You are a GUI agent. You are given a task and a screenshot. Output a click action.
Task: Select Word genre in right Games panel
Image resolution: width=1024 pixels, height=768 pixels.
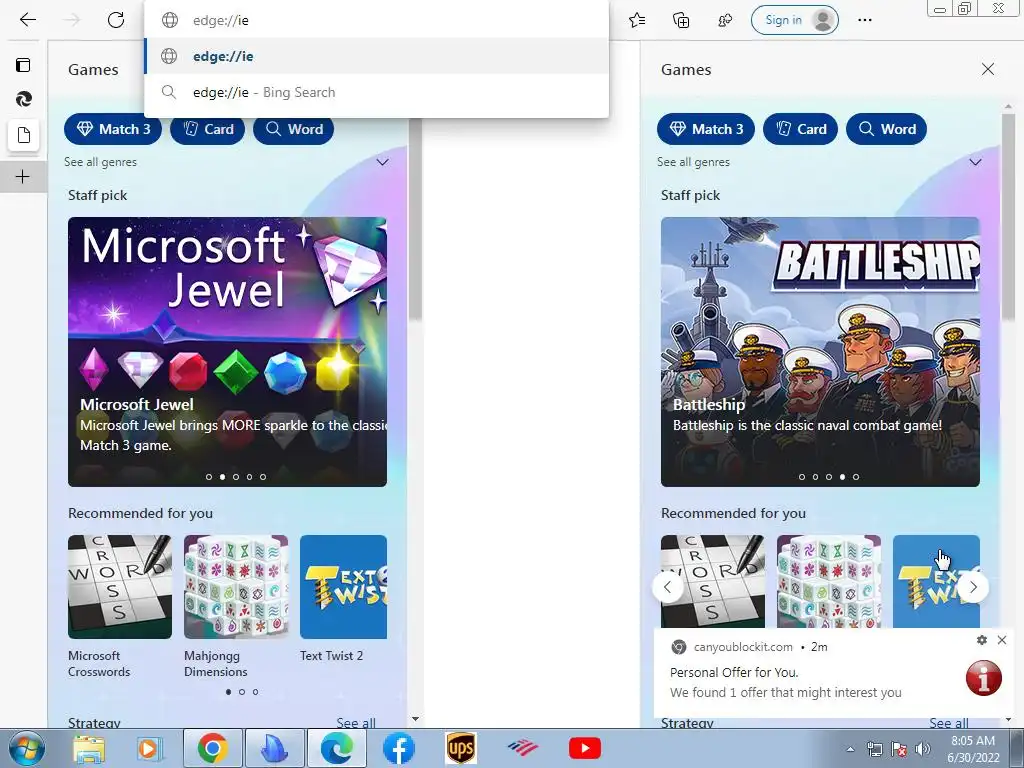point(886,129)
